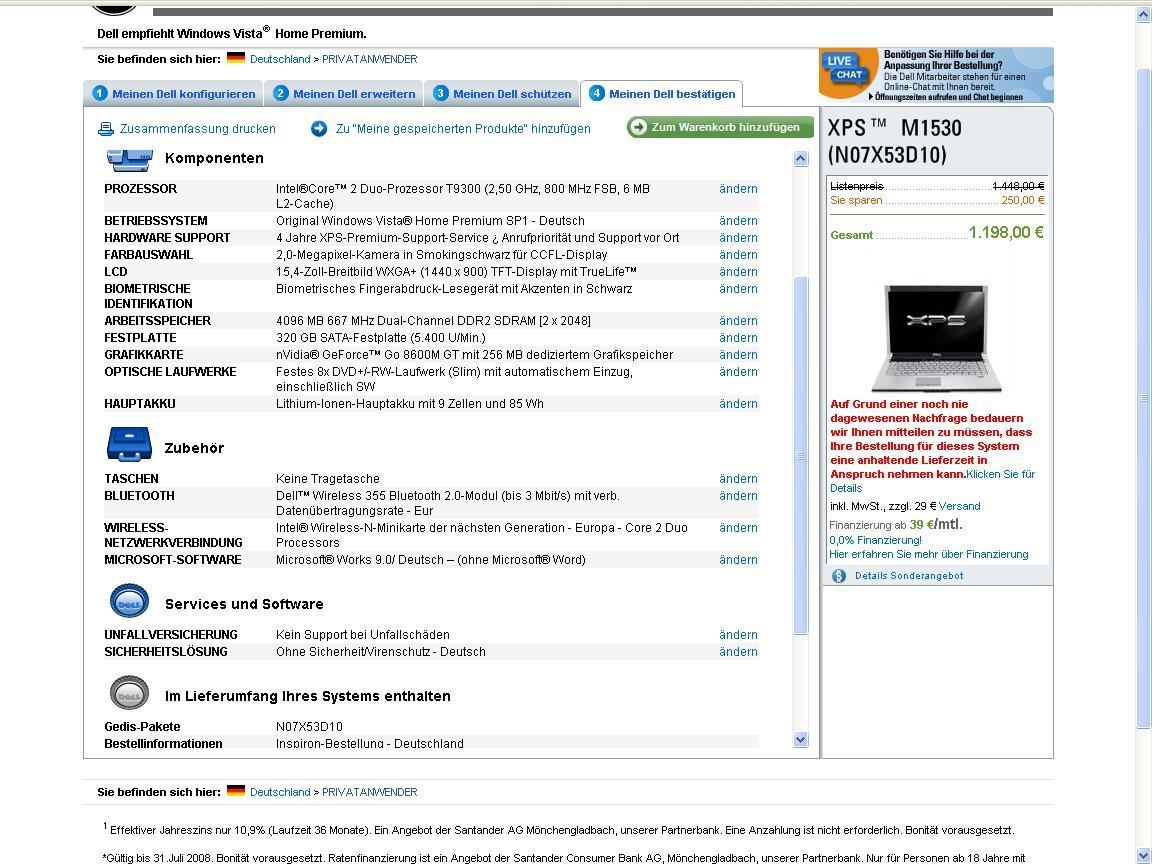Click the printer icon for Zusammenfassung drucken
This screenshot has width=1152, height=864.
point(106,129)
